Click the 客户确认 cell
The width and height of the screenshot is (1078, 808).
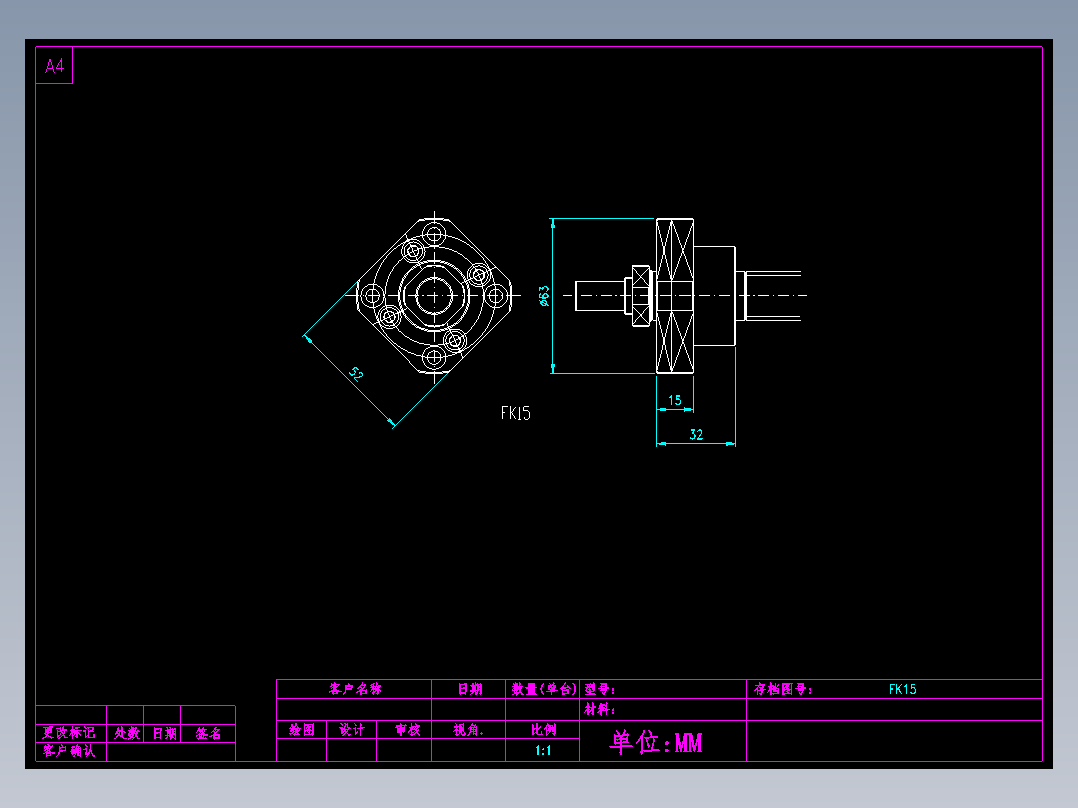tap(69, 750)
